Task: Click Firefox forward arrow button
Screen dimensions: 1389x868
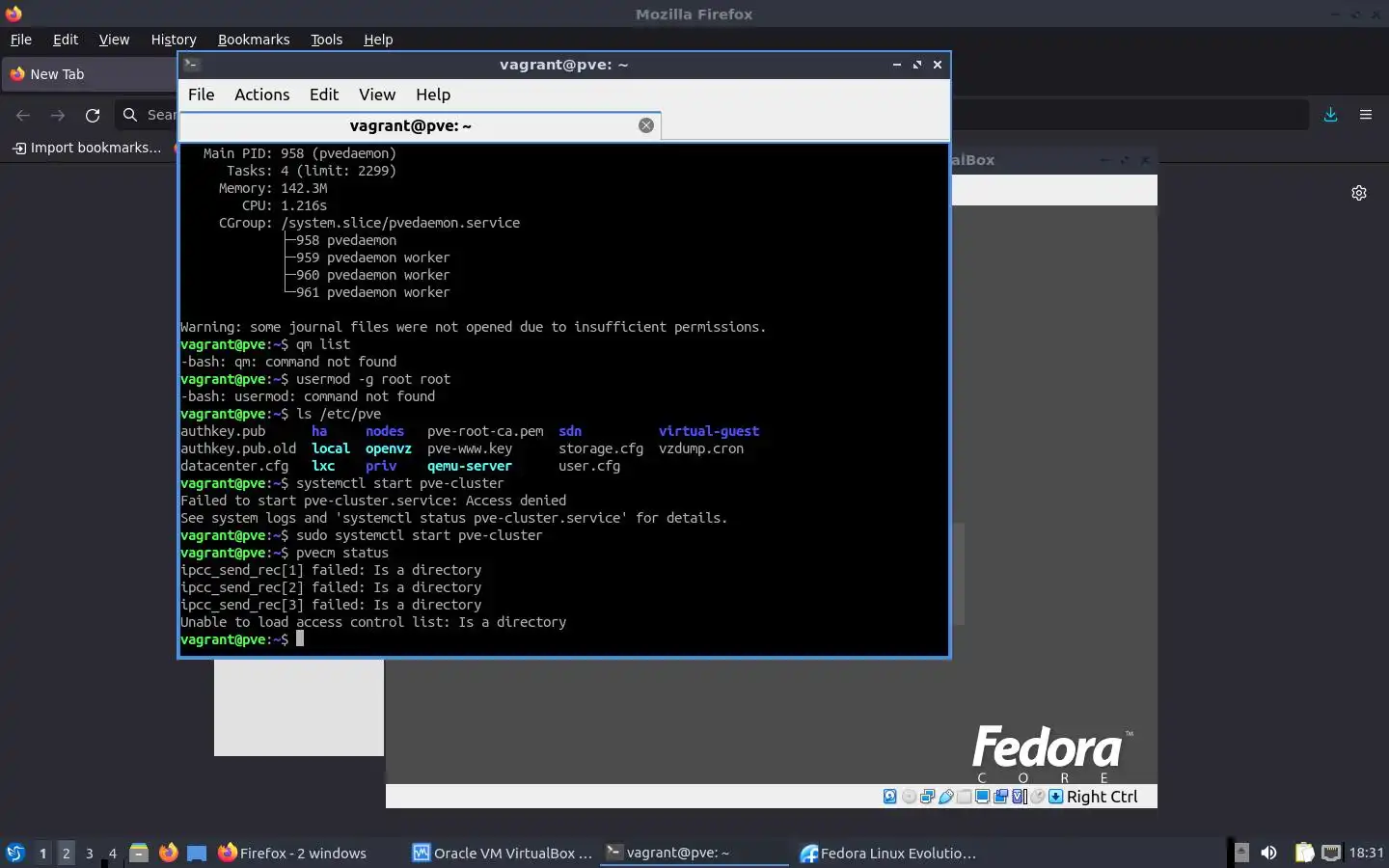Action: click(58, 115)
